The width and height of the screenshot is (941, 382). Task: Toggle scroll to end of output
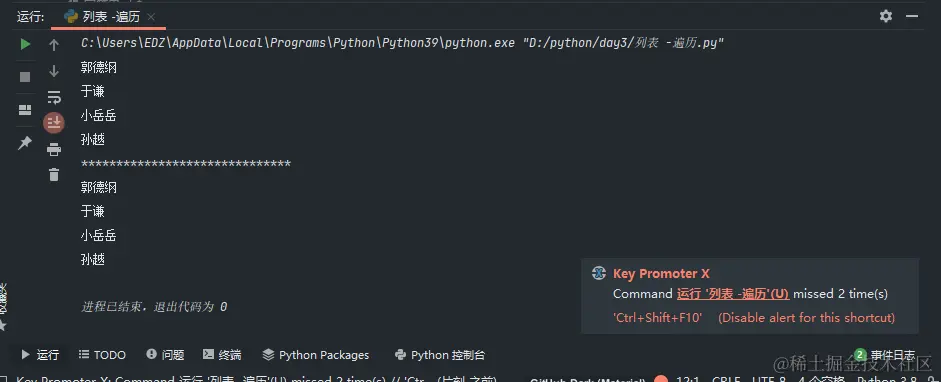54,123
